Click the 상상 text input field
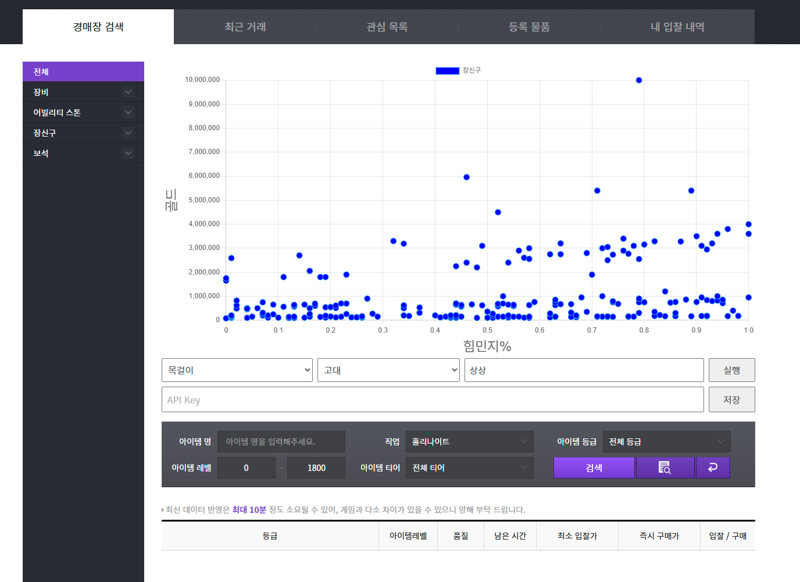800x582 pixels. click(584, 370)
